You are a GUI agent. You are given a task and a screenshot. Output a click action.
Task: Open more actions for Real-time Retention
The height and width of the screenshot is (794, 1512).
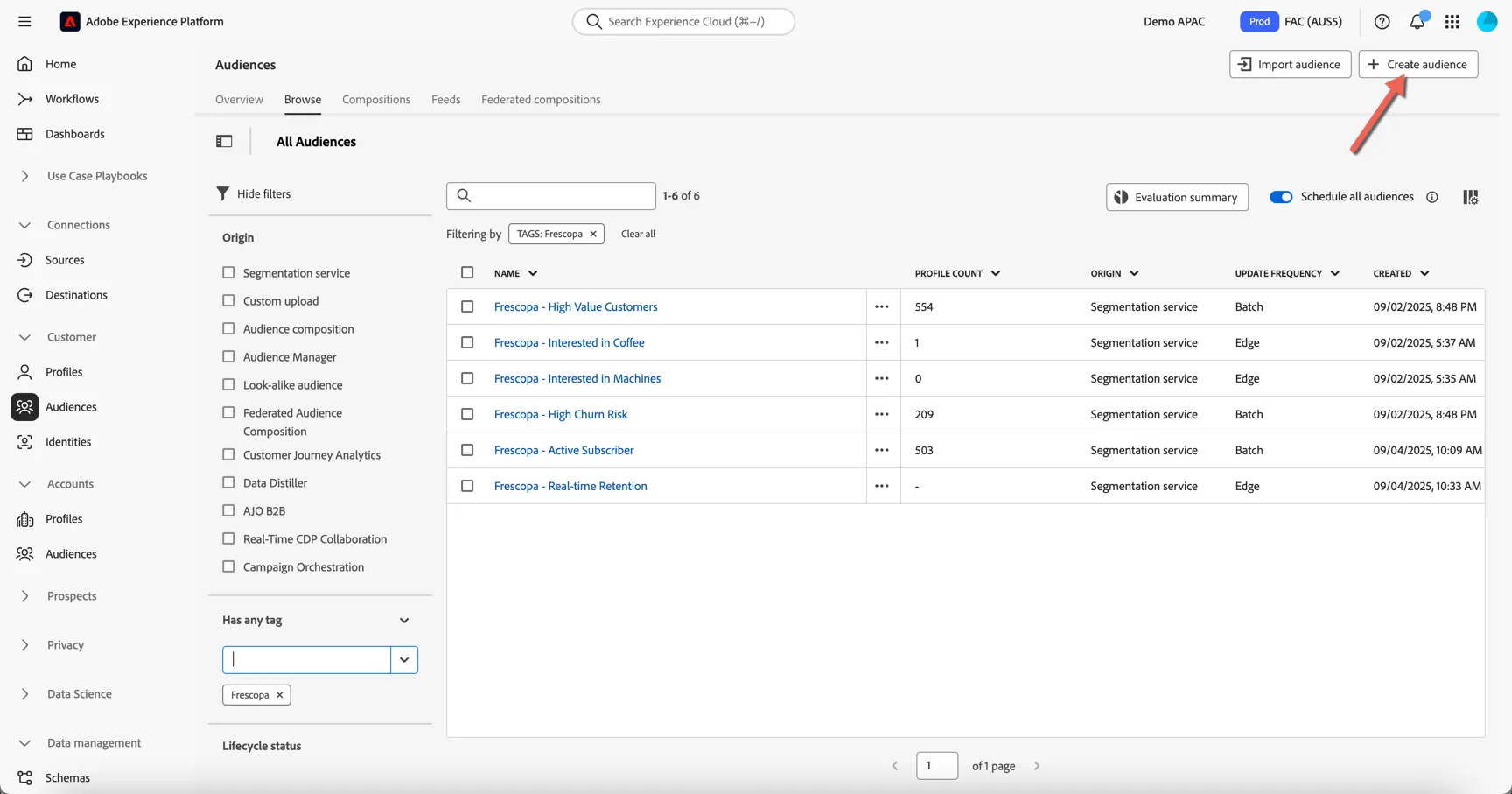pyautogui.click(x=881, y=486)
